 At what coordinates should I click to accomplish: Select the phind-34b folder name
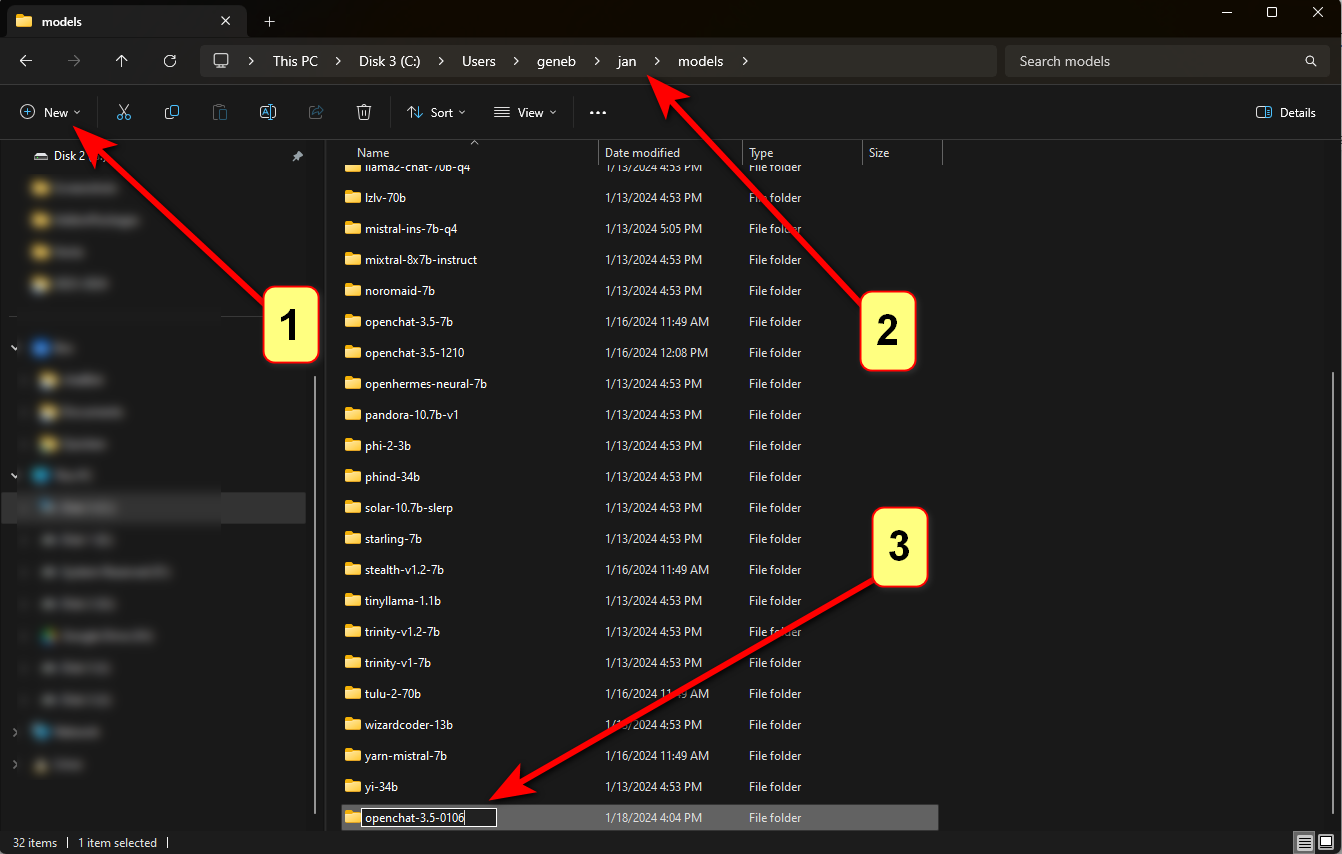click(x=392, y=477)
